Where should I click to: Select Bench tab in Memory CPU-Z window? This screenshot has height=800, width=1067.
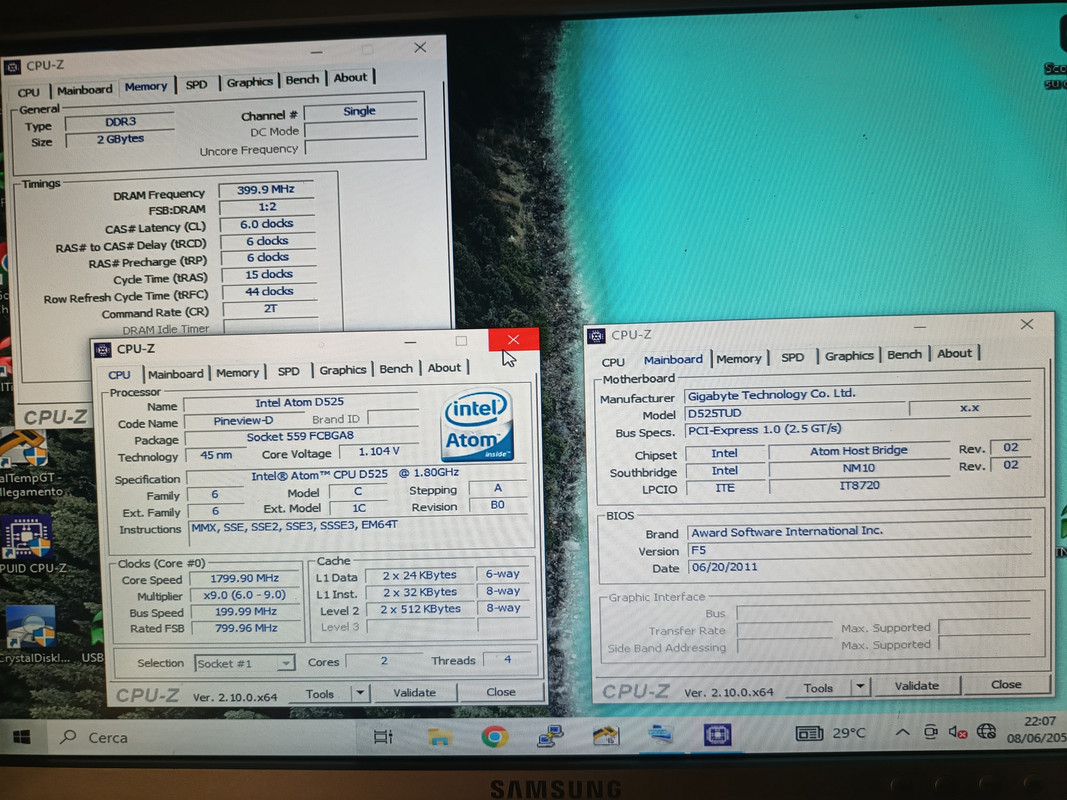pos(302,80)
